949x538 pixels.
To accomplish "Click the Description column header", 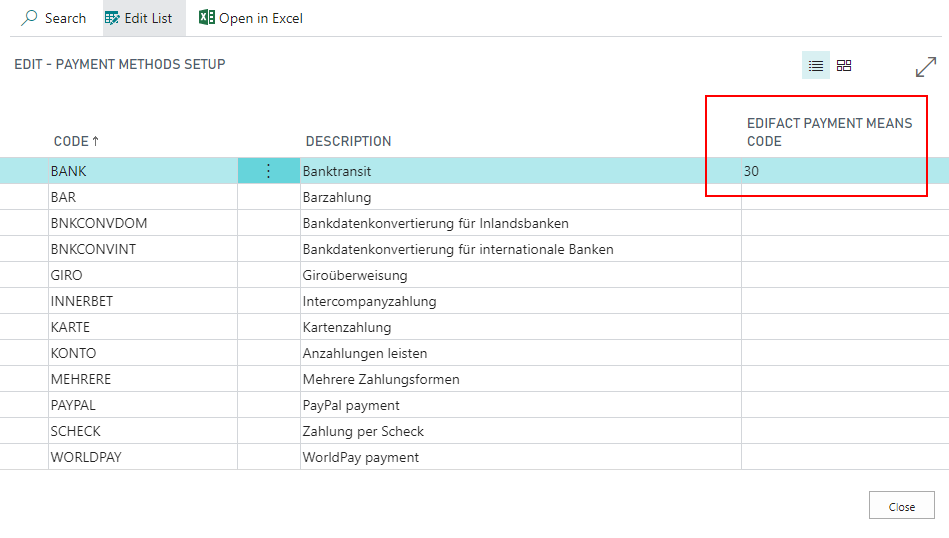I will (348, 141).
